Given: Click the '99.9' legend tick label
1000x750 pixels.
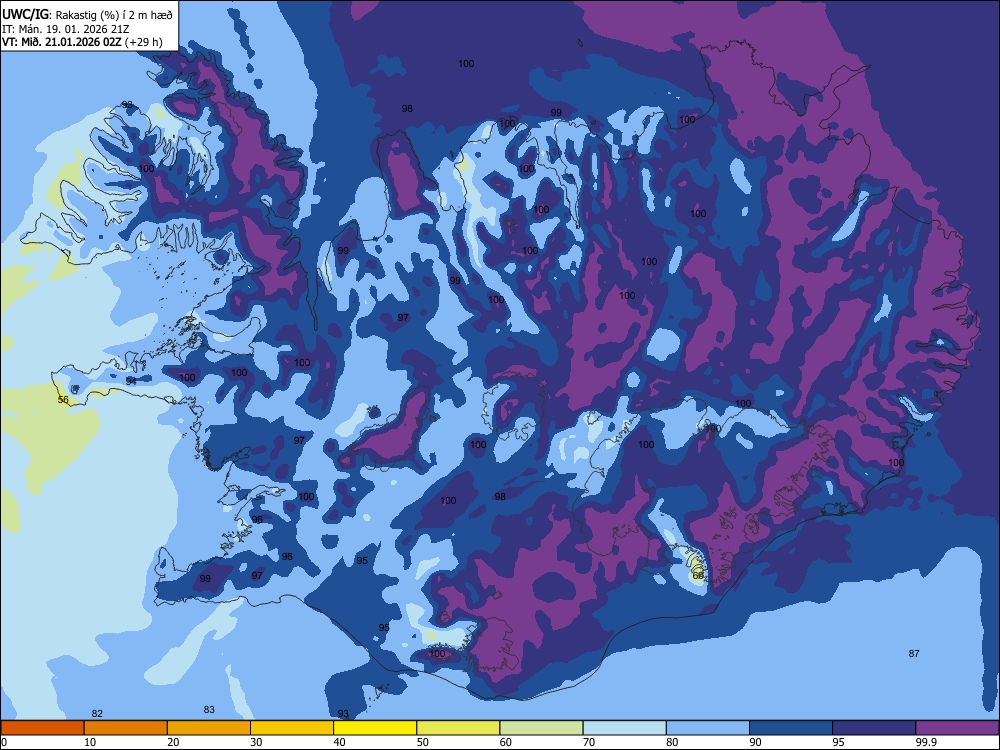Looking at the screenshot, I should pos(926,742).
